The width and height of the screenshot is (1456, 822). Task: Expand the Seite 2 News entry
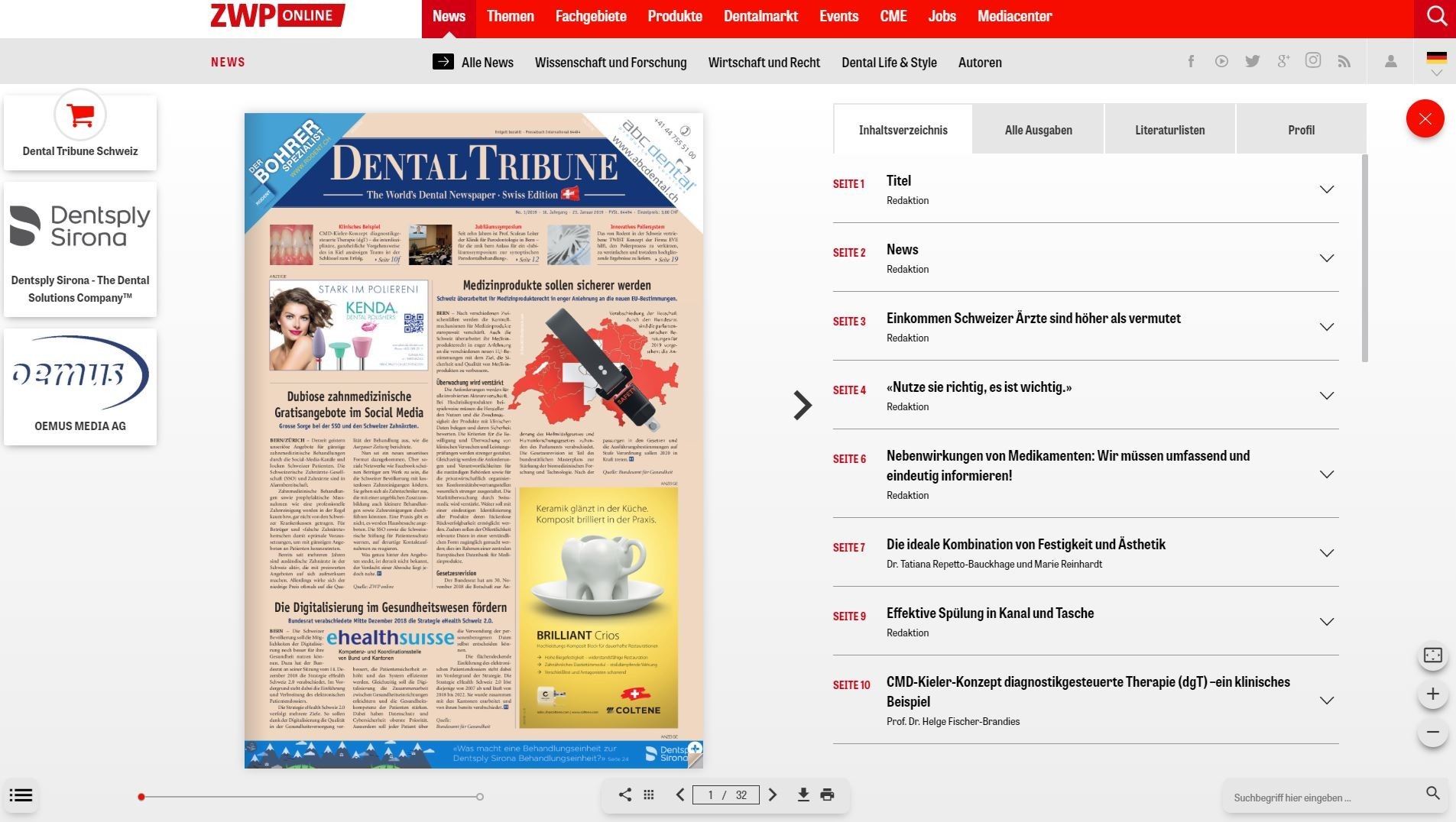(1327, 258)
